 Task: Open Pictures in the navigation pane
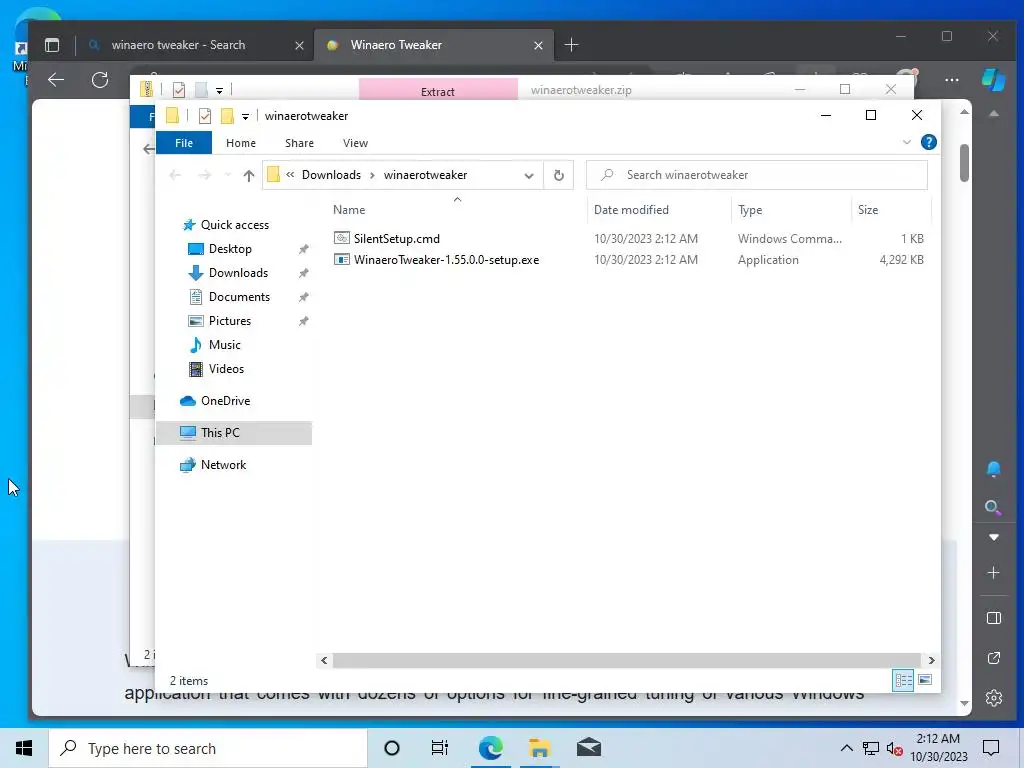(x=229, y=321)
